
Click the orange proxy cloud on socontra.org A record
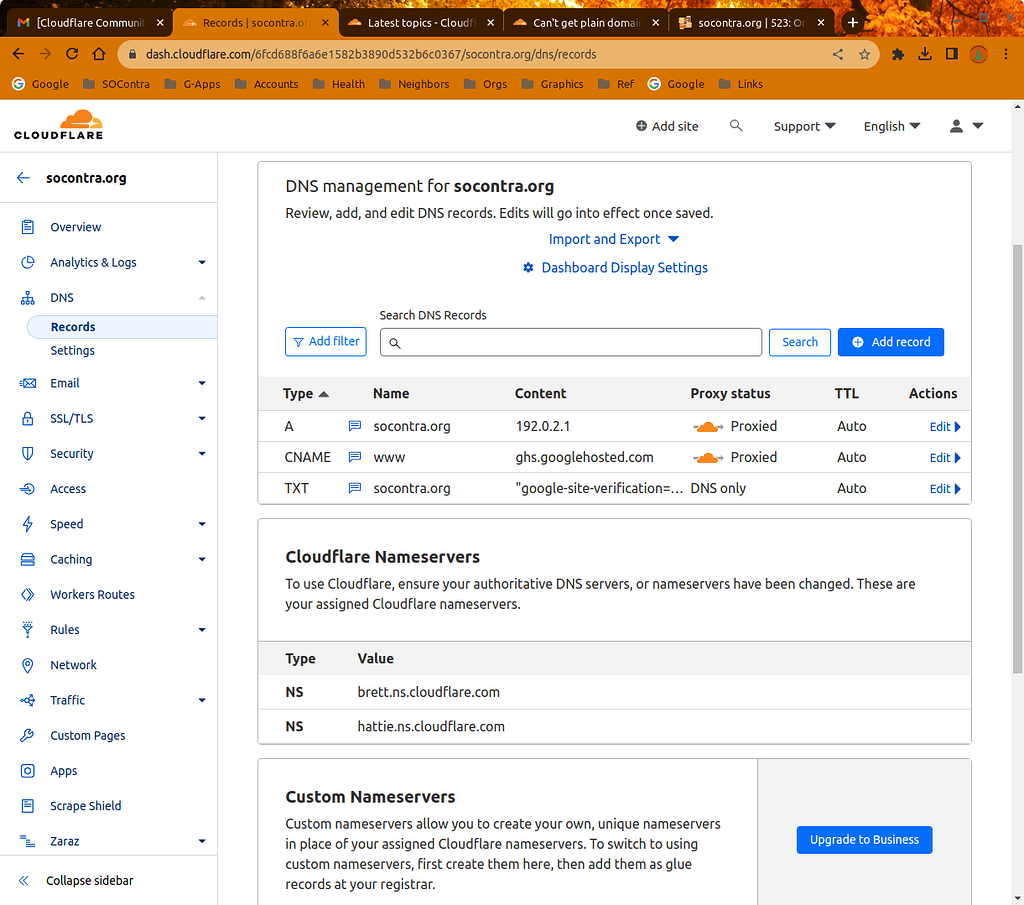[708, 427]
